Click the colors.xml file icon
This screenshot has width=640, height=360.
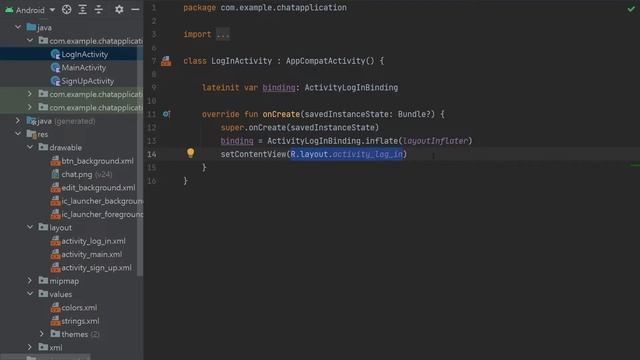coord(56,308)
